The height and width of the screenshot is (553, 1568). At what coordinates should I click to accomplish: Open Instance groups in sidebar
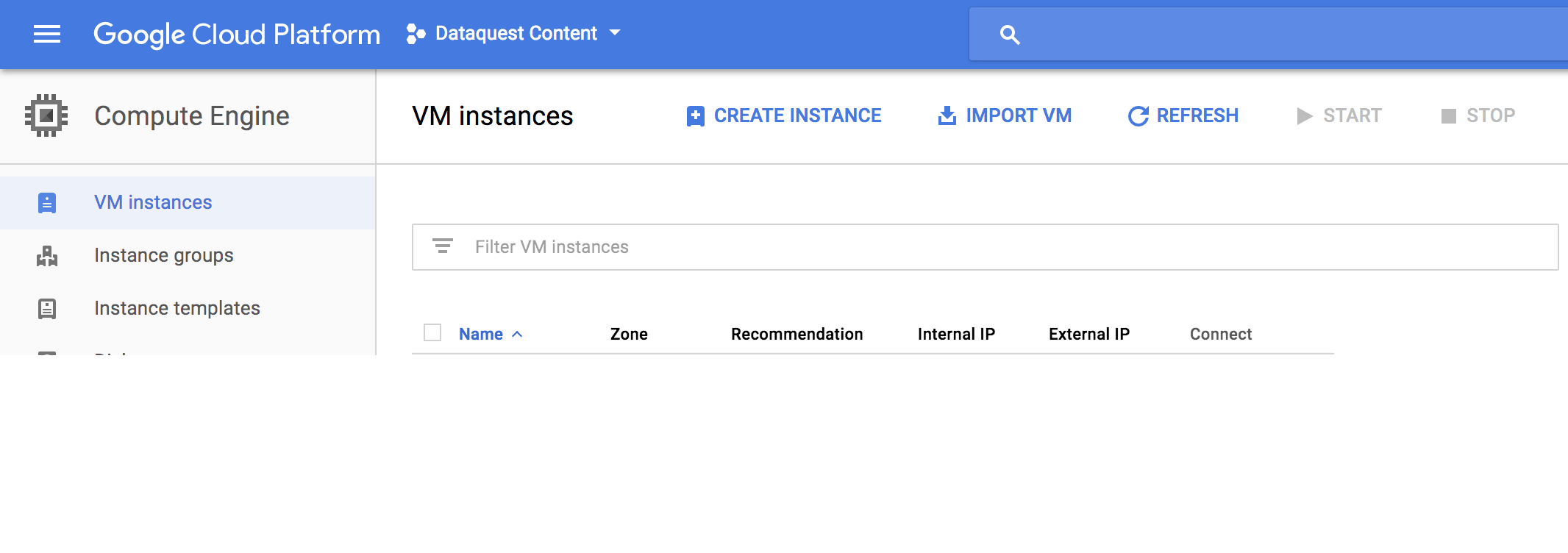[163, 255]
